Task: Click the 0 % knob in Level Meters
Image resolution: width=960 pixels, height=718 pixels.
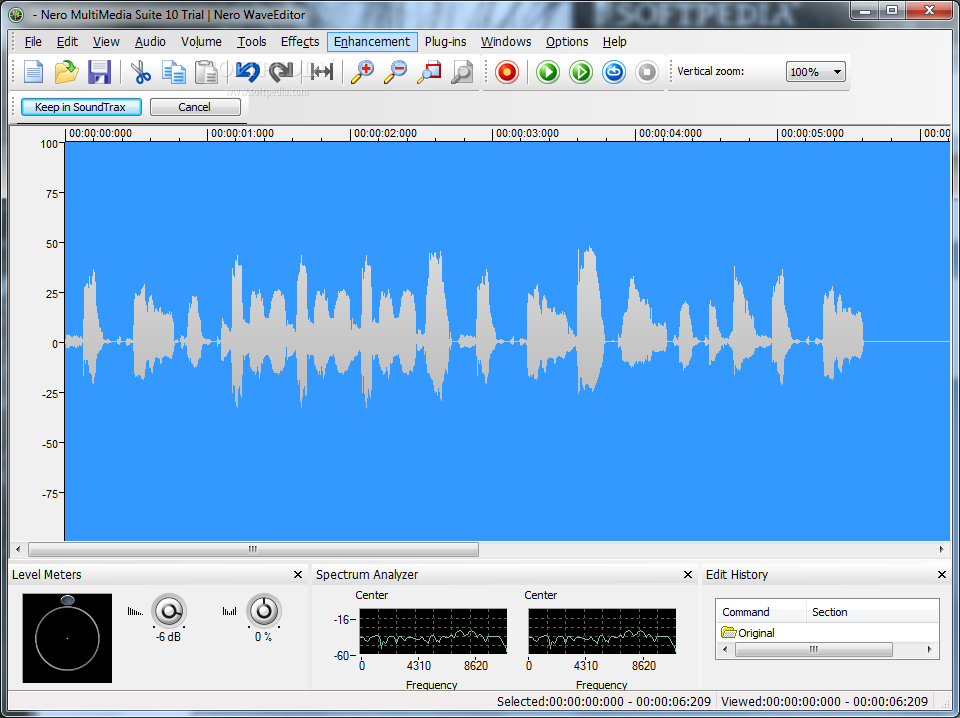Action: [264, 611]
